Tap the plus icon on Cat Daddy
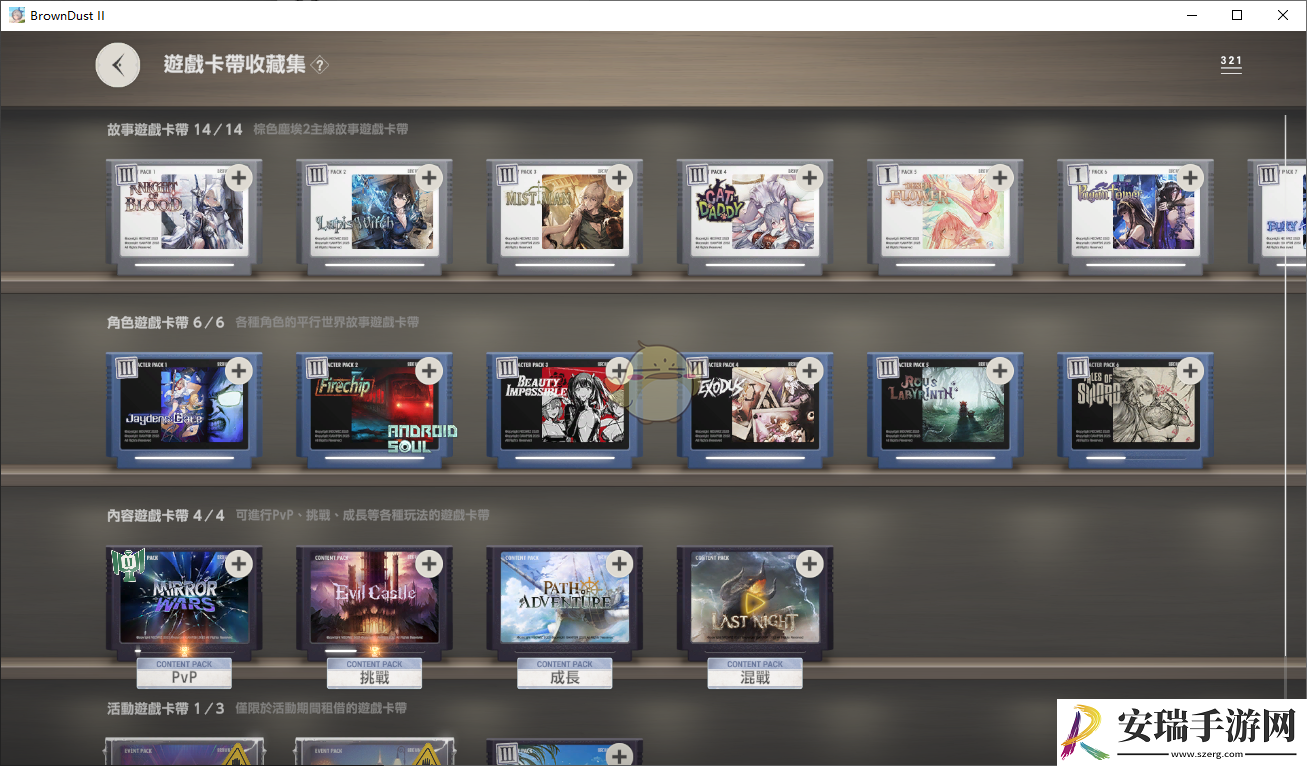This screenshot has width=1307, height=766. point(810,178)
